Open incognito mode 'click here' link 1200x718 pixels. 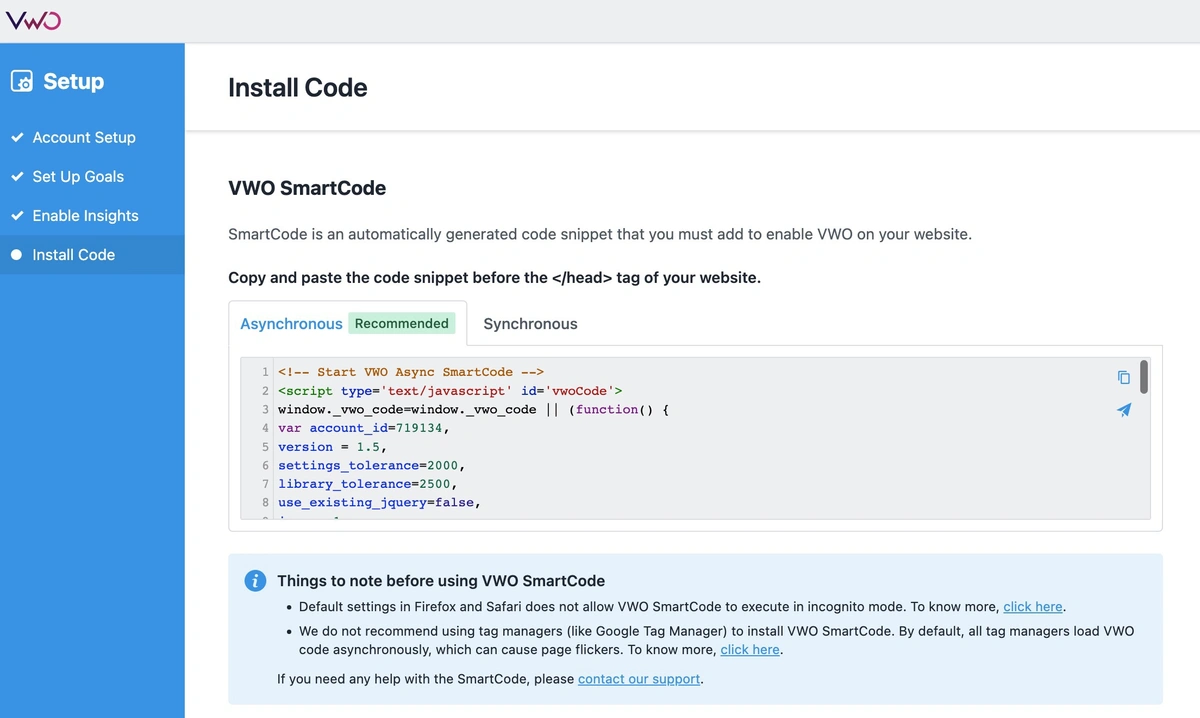pos(1033,606)
